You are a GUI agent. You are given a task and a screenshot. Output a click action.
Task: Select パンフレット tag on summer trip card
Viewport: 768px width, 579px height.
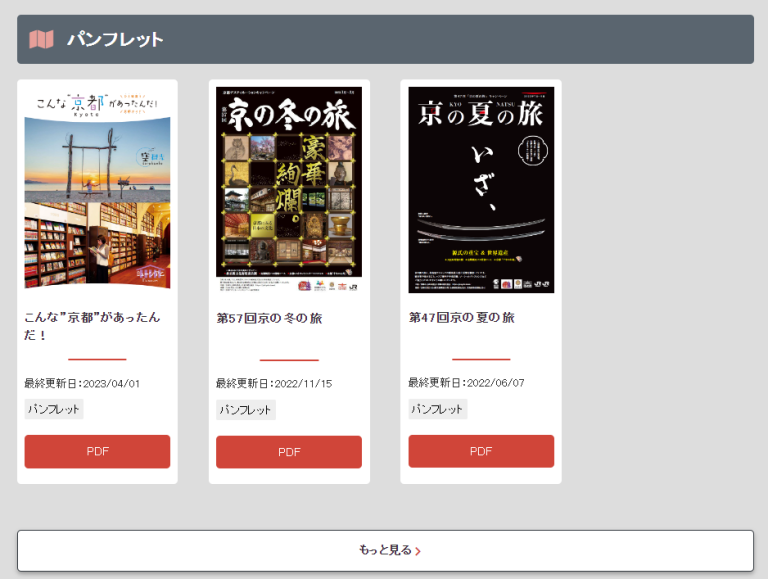click(x=438, y=409)
